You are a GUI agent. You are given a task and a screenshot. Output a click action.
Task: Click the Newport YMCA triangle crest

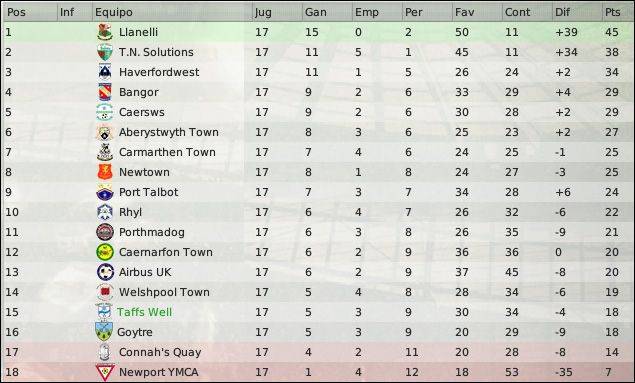(105, 372)
